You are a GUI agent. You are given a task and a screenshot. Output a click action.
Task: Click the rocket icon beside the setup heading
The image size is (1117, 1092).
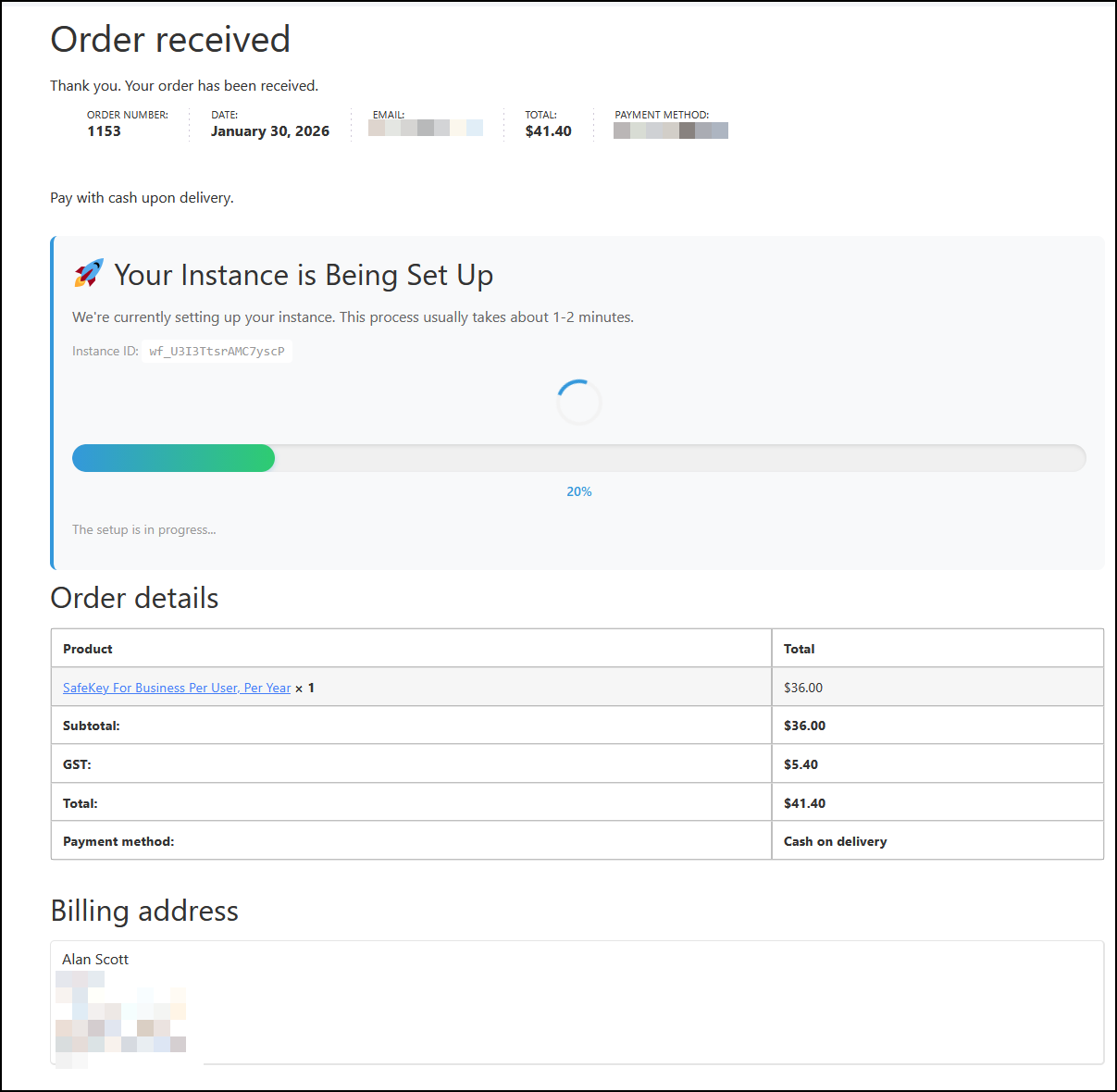[x=89, y=274]
